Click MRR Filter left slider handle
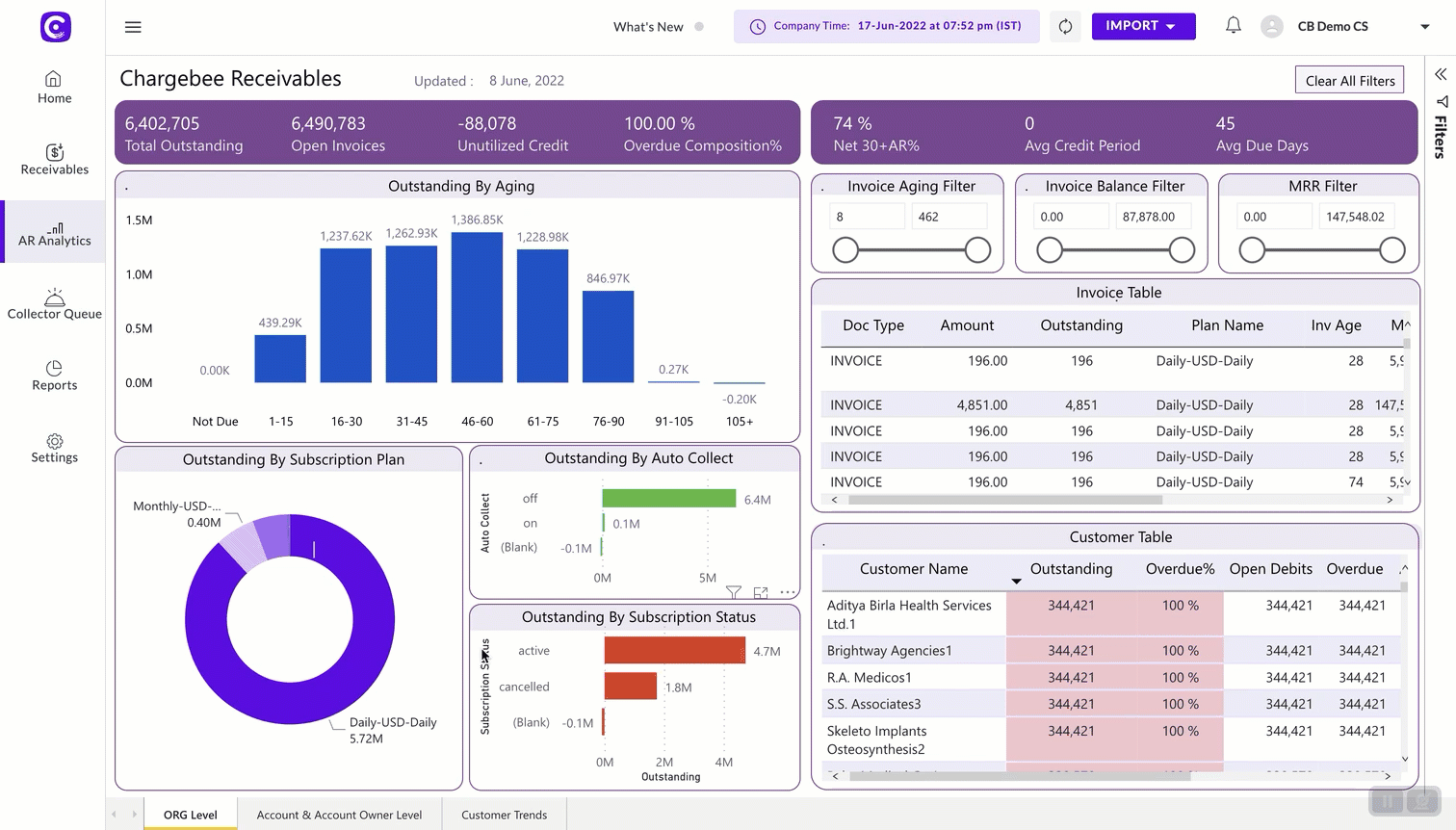The height and width of the screenshot is (830, 1456). click(1252, 250)
